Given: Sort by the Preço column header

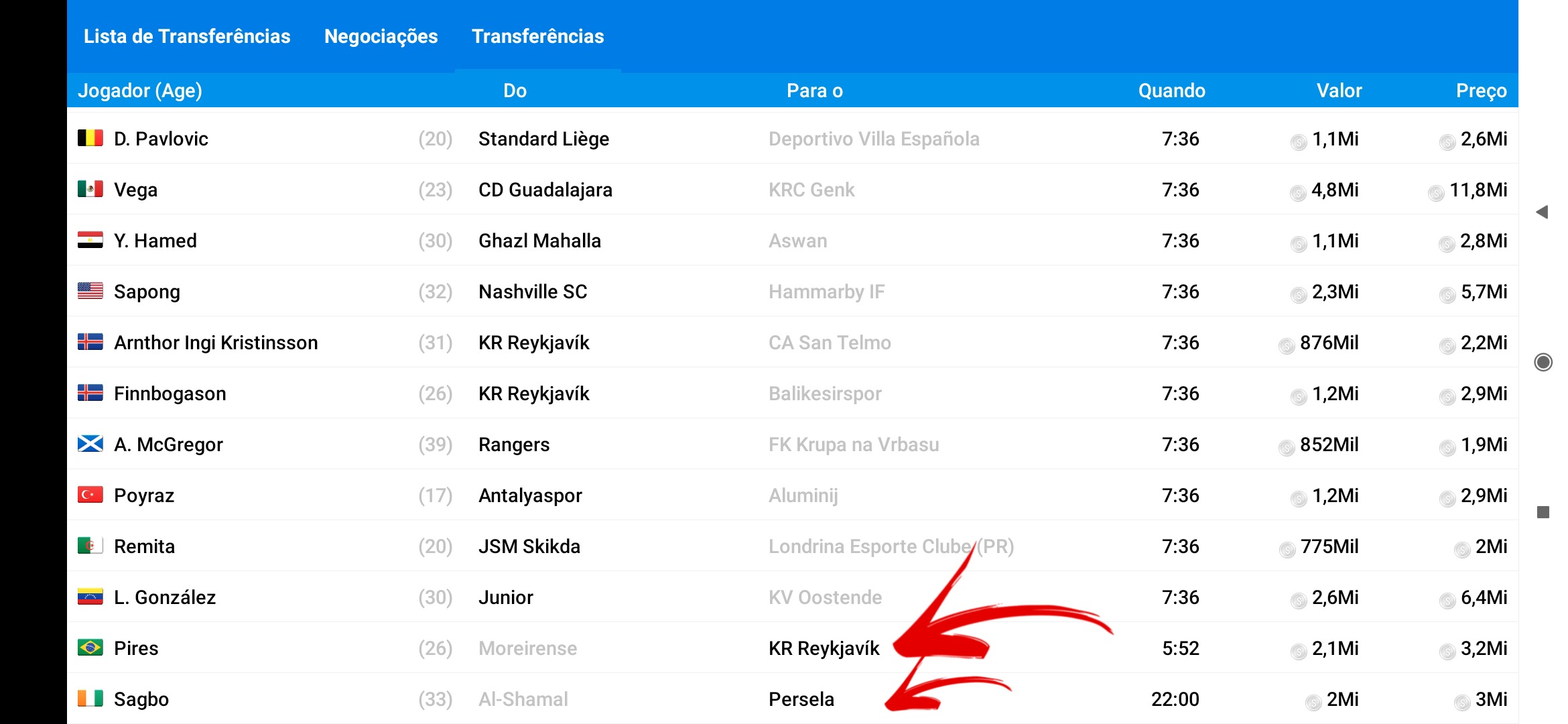Looking at the screenshot, I should [1481, 90].
